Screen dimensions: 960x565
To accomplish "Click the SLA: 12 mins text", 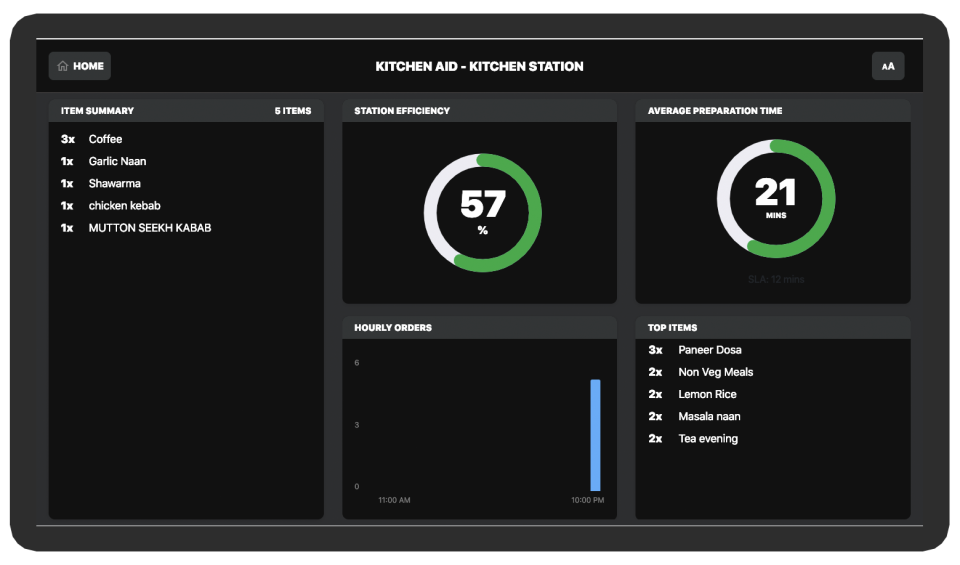I will (x=776, y=279).
